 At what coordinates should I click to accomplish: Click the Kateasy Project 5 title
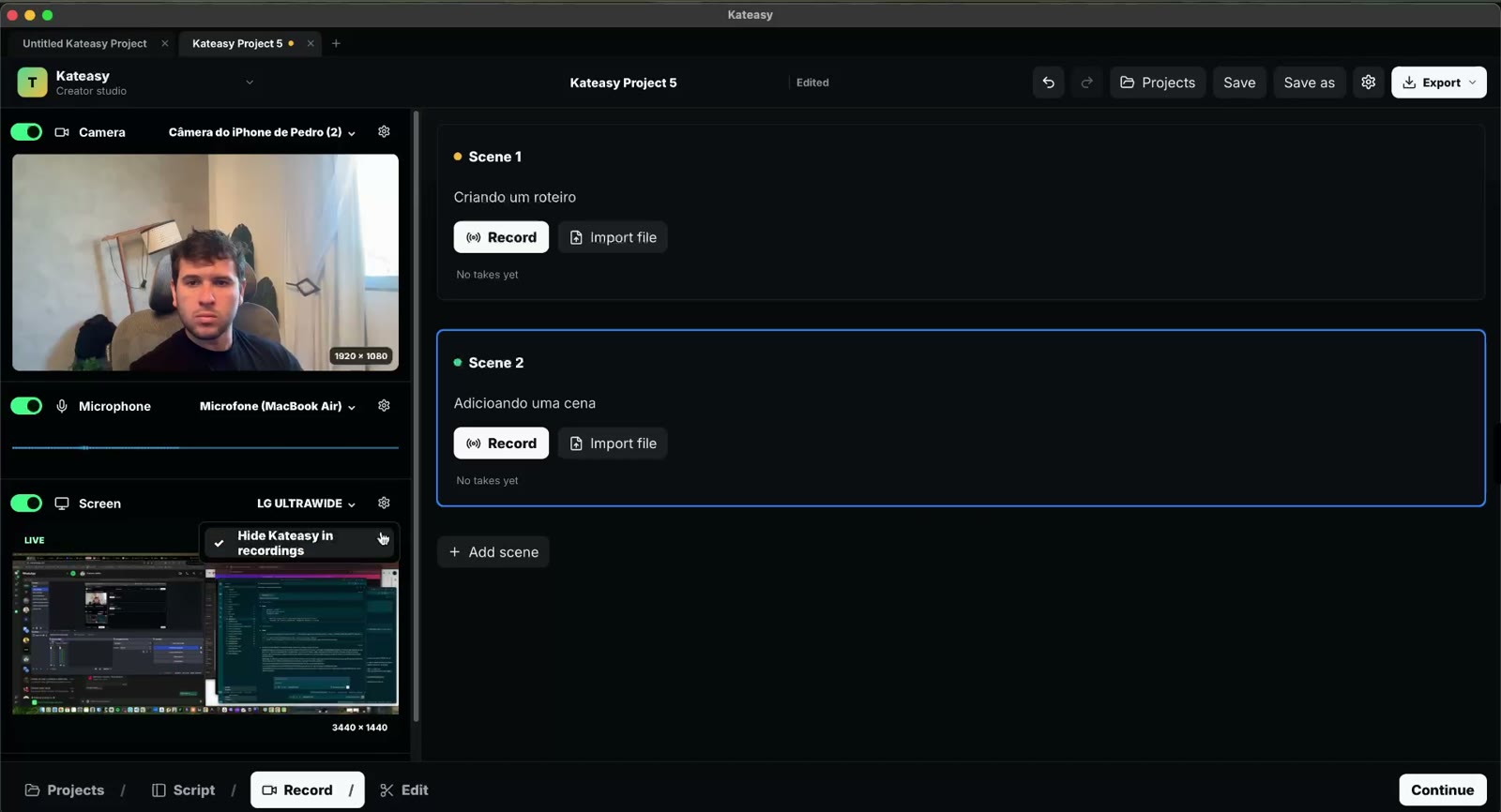point(623,83)
